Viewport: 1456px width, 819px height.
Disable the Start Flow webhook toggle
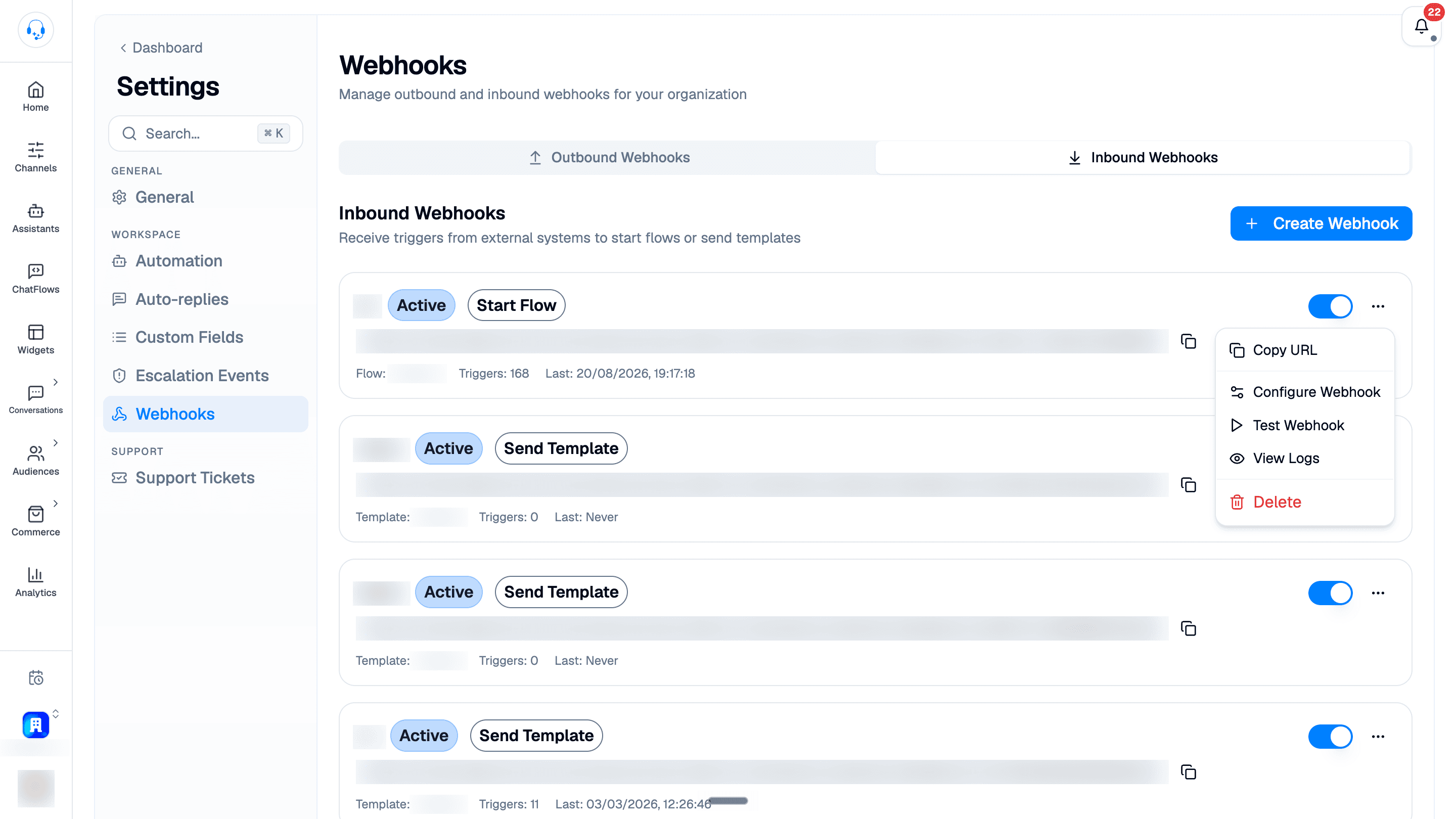click(x=1331, y=306)
